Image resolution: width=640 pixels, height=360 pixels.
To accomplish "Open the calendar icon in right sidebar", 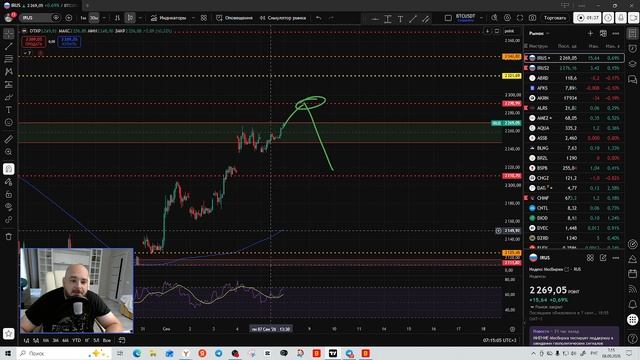I will click(x=633, y=273).
